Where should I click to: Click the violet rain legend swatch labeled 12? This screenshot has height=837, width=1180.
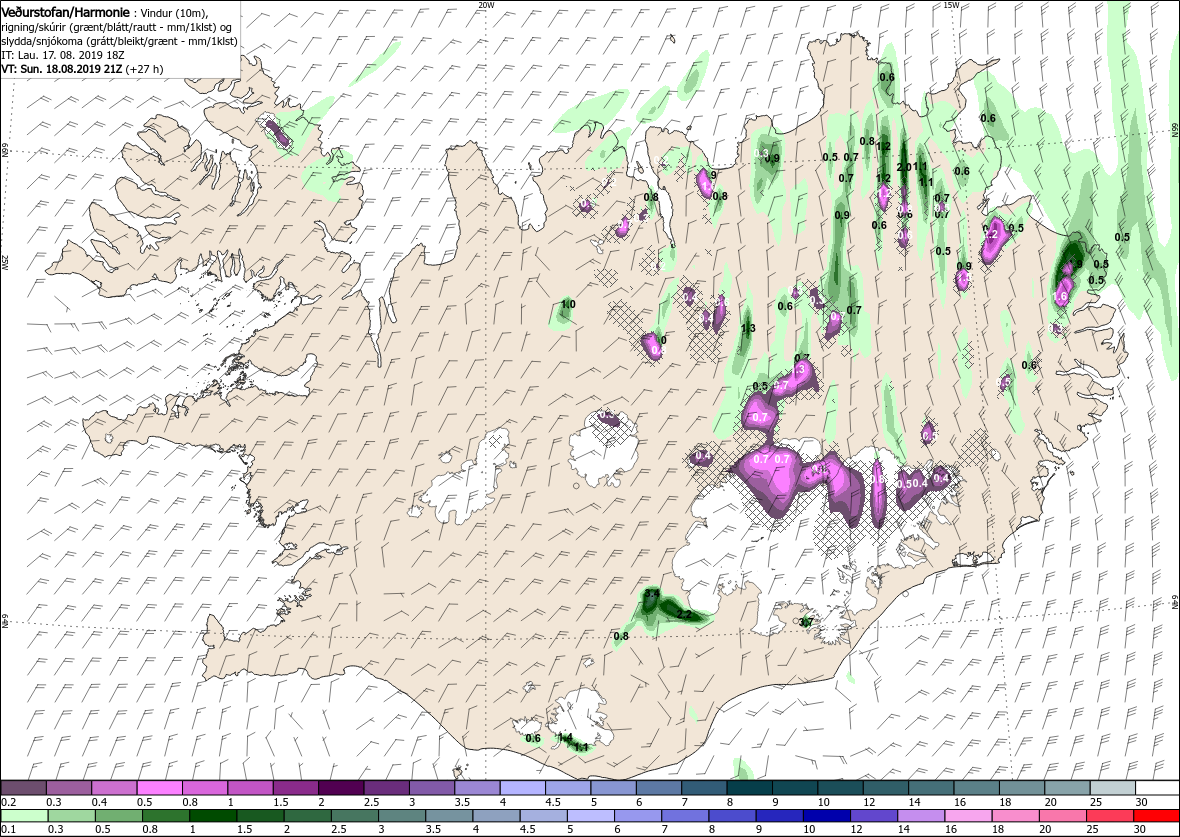tap(874, 816)
